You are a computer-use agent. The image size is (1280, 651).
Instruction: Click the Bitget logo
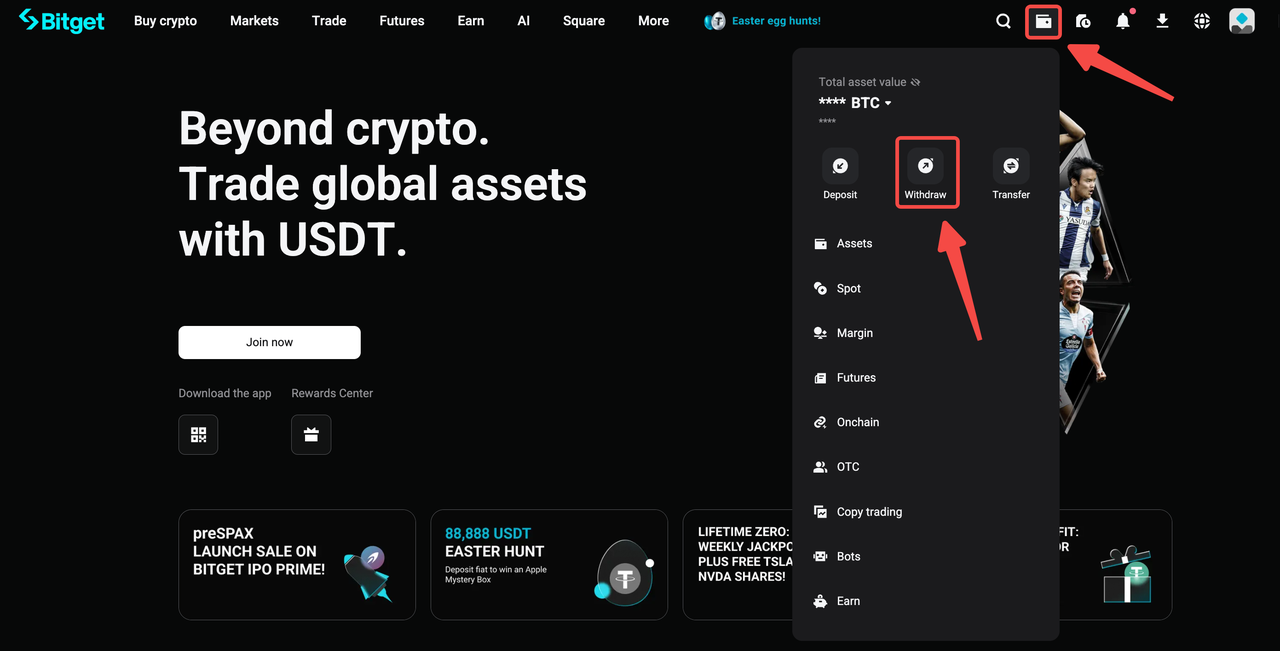[61, 20]
